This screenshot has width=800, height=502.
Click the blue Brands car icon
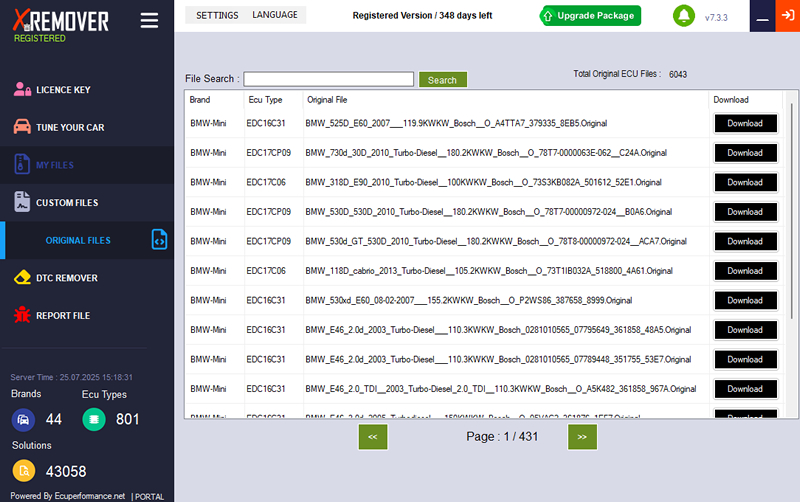click(x=23, y=420)
